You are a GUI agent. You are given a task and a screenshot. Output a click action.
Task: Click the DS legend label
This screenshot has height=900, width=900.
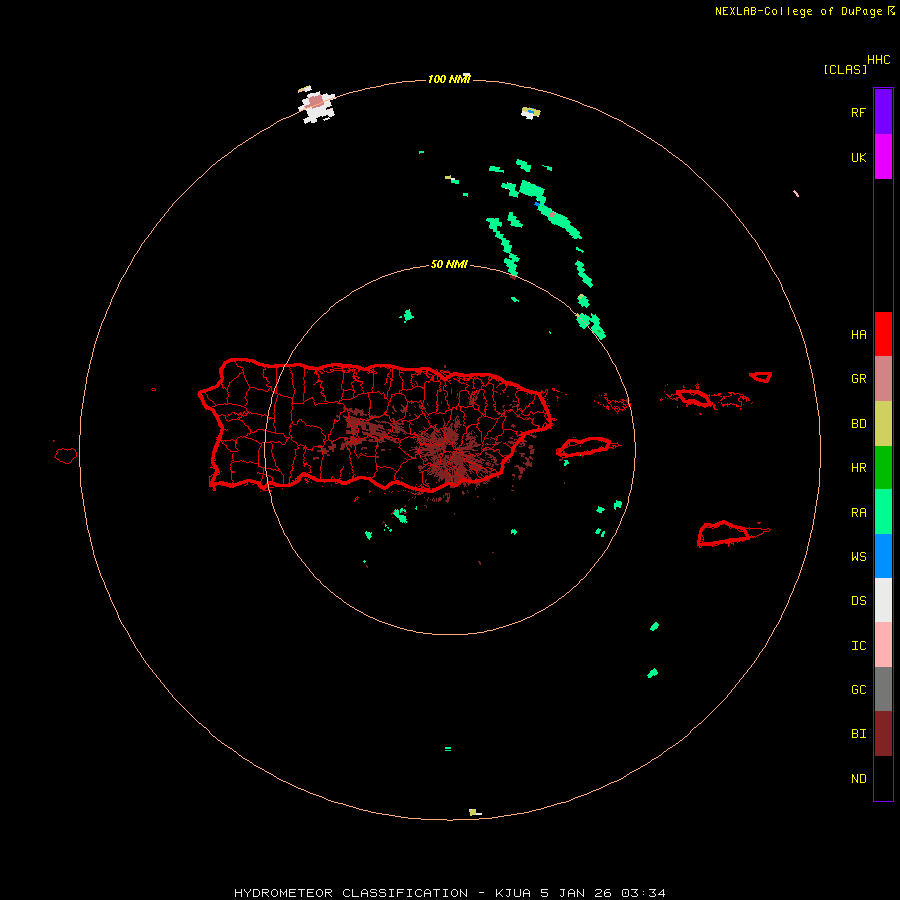pos(858,601)
